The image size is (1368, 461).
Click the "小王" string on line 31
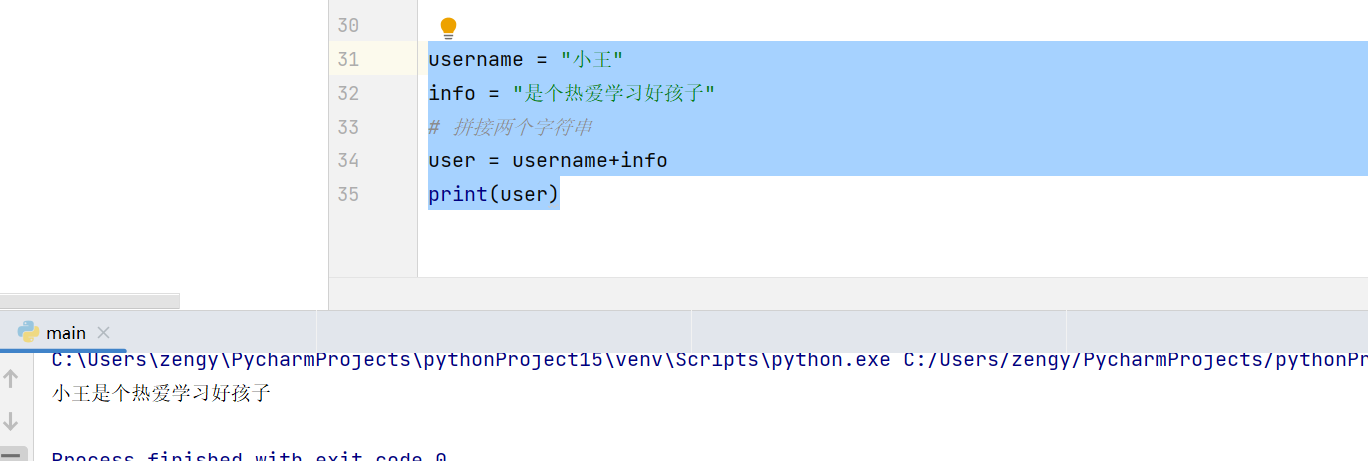pos(592,60)
